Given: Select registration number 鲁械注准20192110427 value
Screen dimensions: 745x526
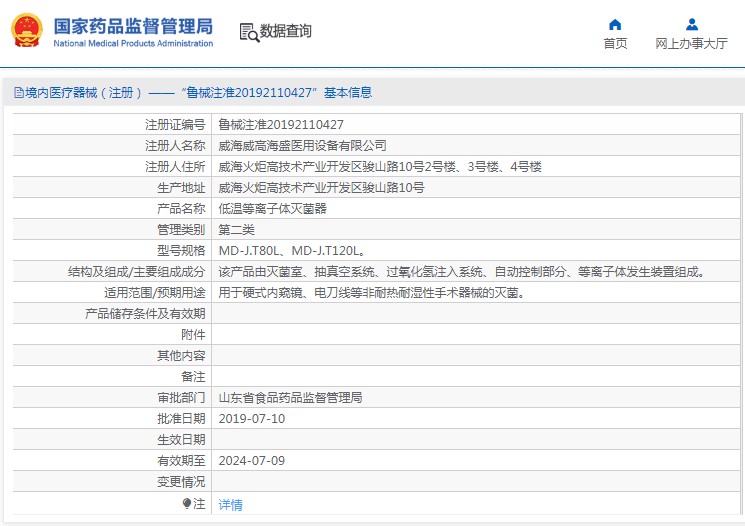Looking at the screenshot, I should tap(281, 124).
